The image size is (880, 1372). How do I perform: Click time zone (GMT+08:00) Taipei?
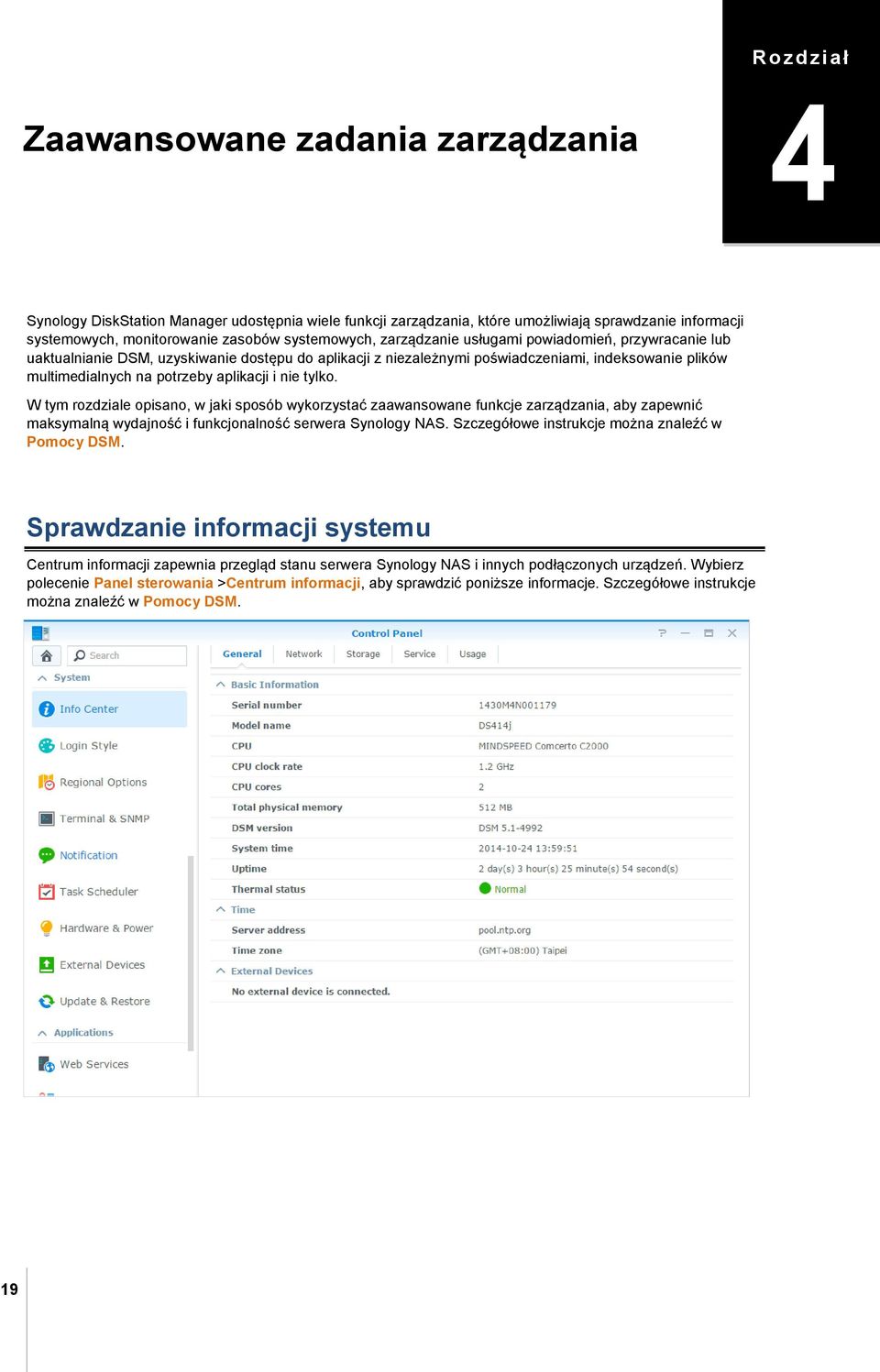pos(522,950)
